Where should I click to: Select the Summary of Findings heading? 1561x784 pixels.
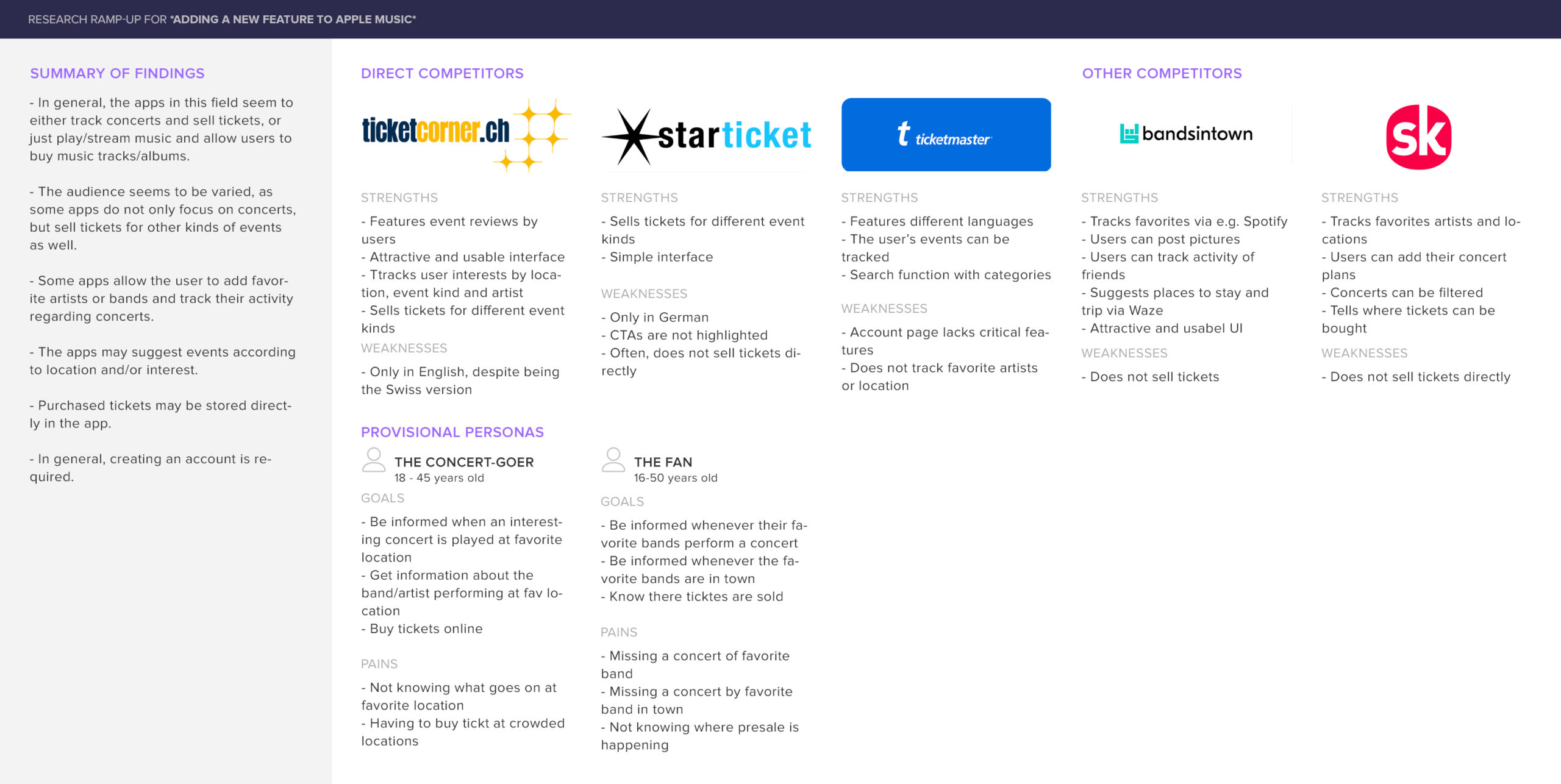pyautogui.click(x=117, y=73)
